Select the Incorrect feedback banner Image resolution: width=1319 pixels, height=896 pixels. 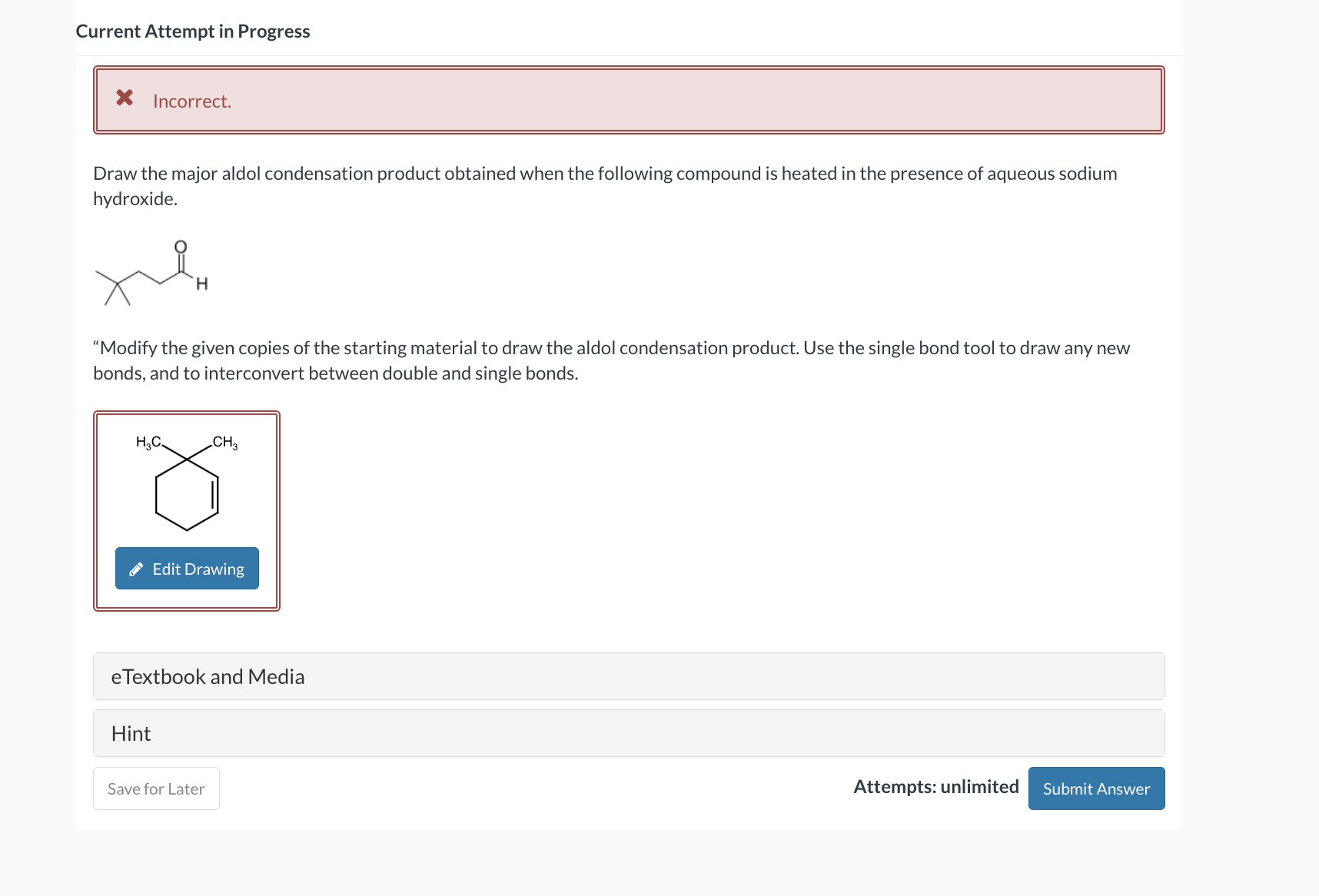pos(629,100)
